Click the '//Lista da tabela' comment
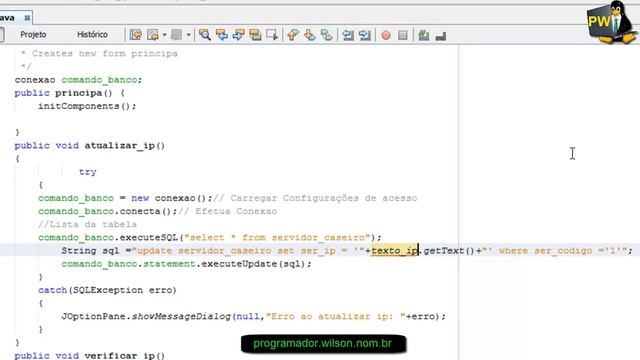Screen dimensions: 640x360 coord(87,224)
